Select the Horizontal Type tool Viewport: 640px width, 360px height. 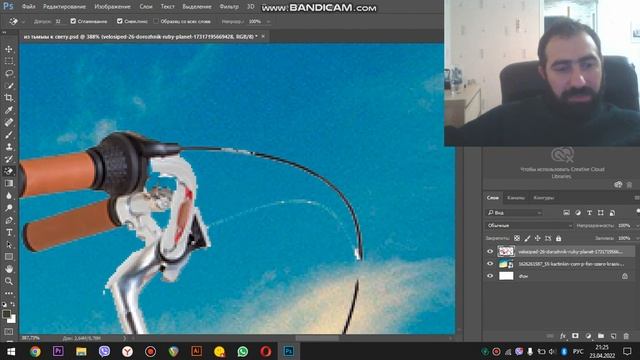pos(9,233)
